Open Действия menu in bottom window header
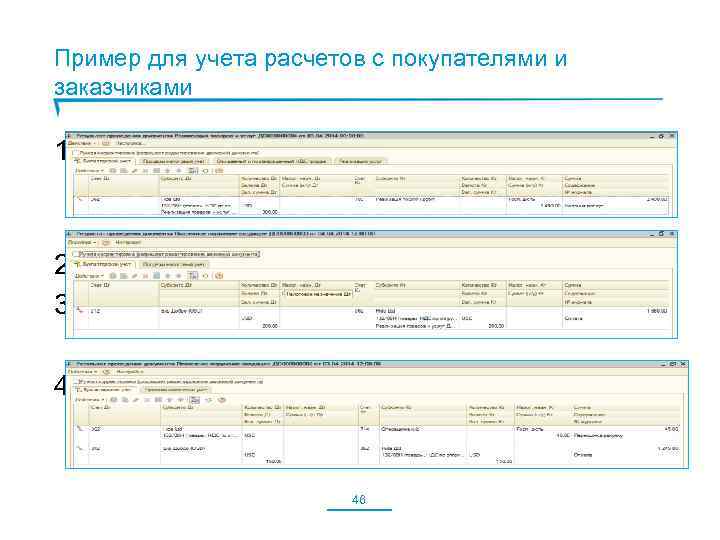Screen dimensions: 720x540 click(82, 371)
